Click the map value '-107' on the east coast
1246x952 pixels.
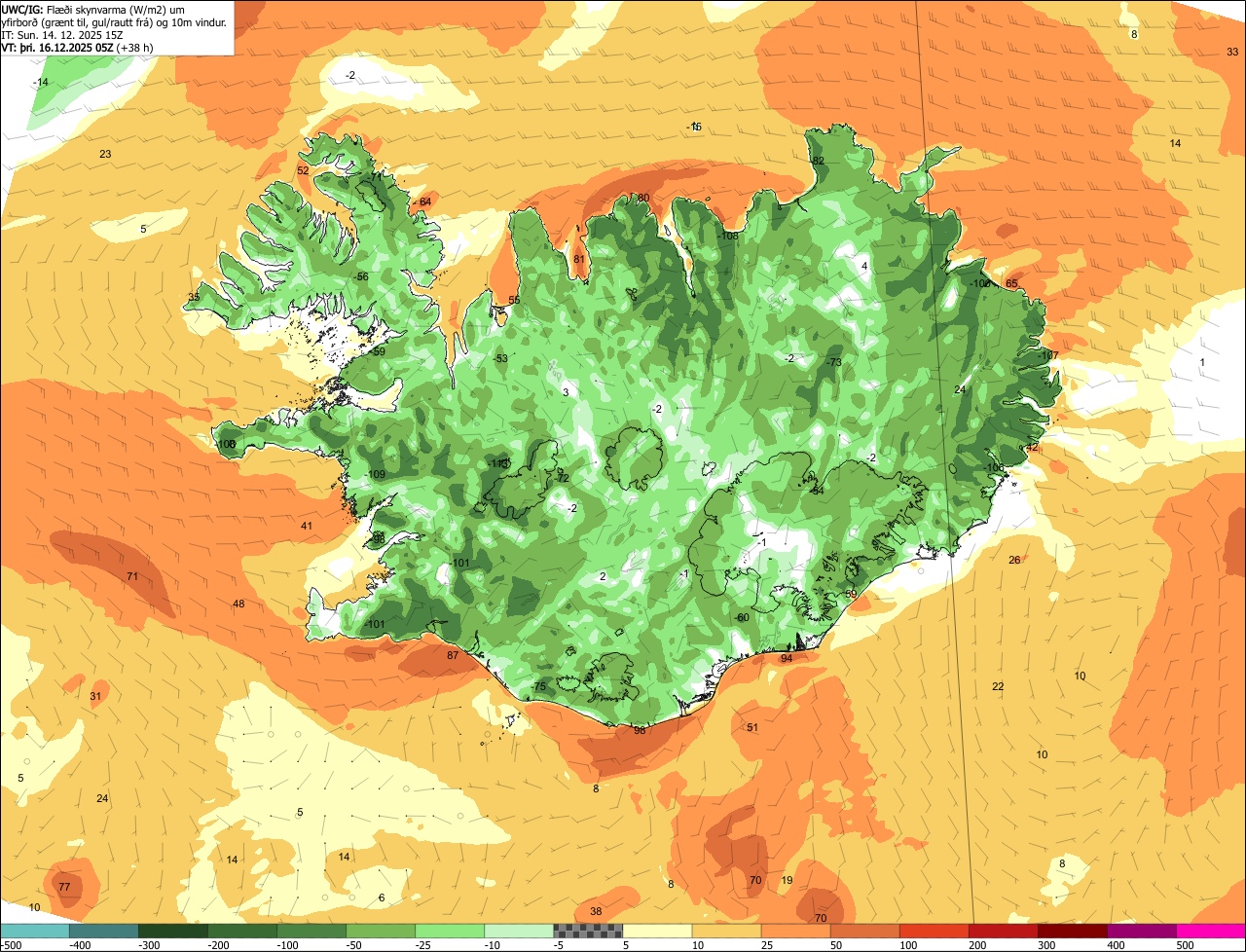(1048, 356)
